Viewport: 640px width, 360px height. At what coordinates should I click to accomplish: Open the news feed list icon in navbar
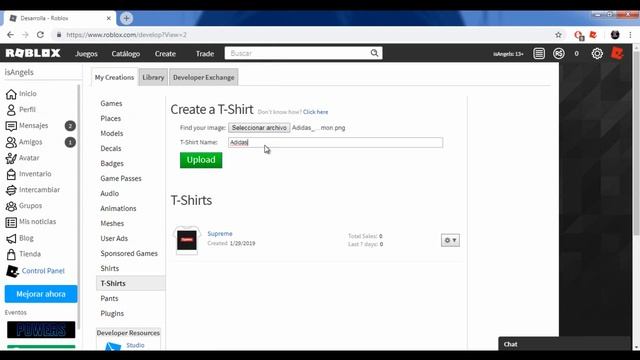point(539,53)
